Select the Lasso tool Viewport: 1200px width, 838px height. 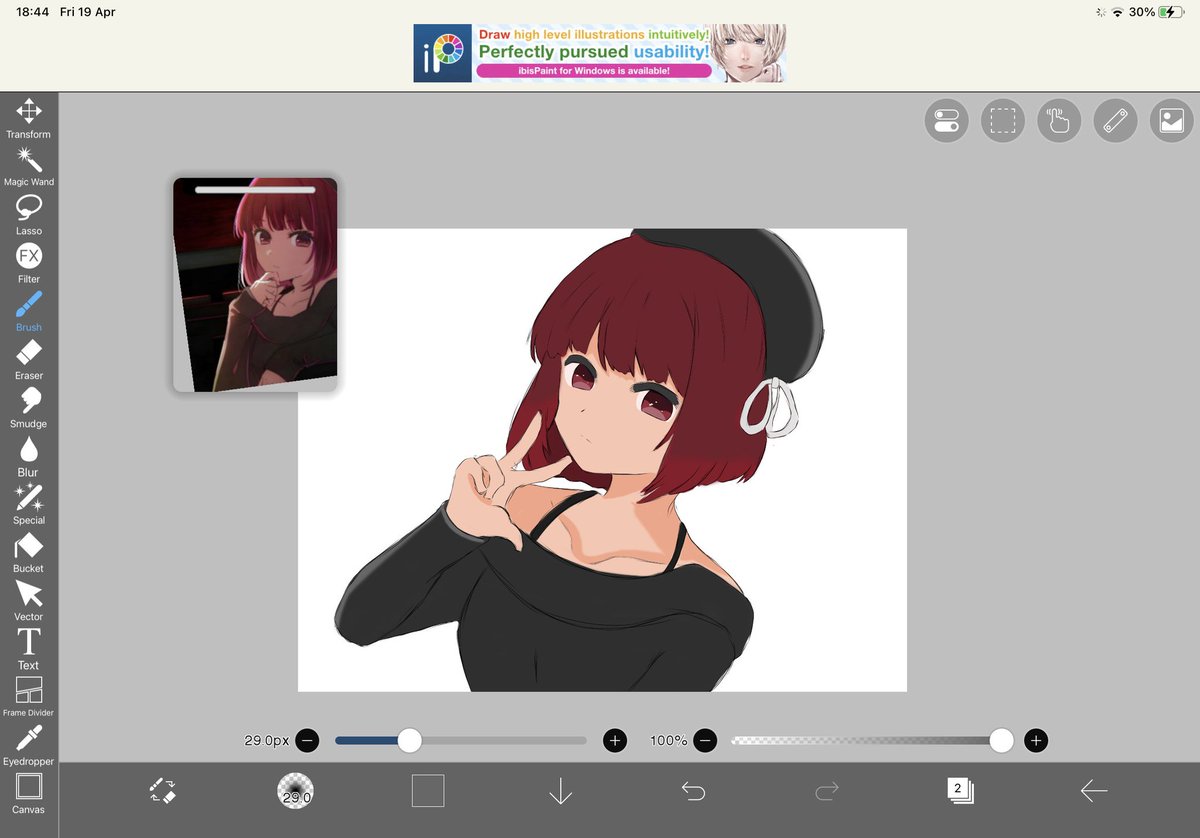pos(28,214)
